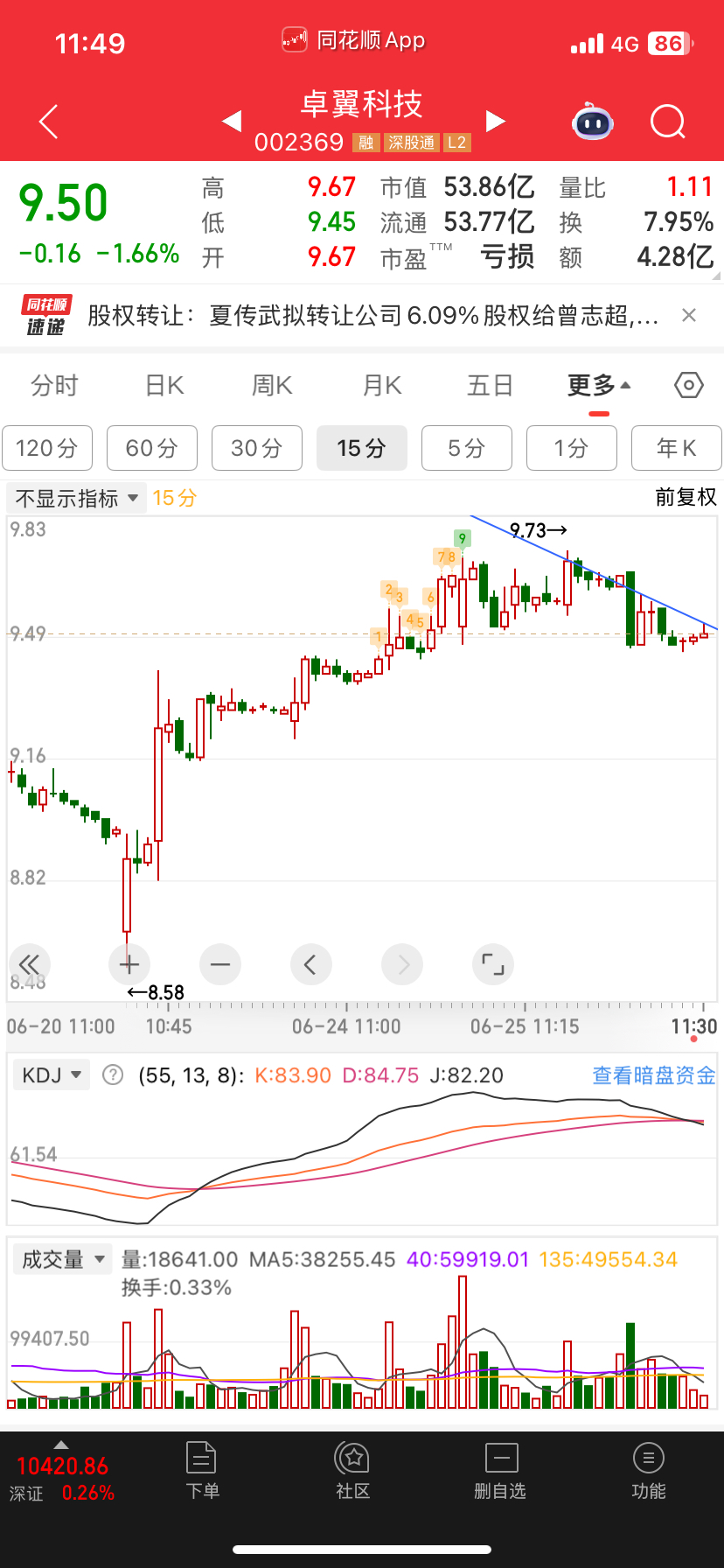Tap price change -0.16 -1.66%
The height and width of the screenshot is (1568, 724).
[x=99, y=254]
